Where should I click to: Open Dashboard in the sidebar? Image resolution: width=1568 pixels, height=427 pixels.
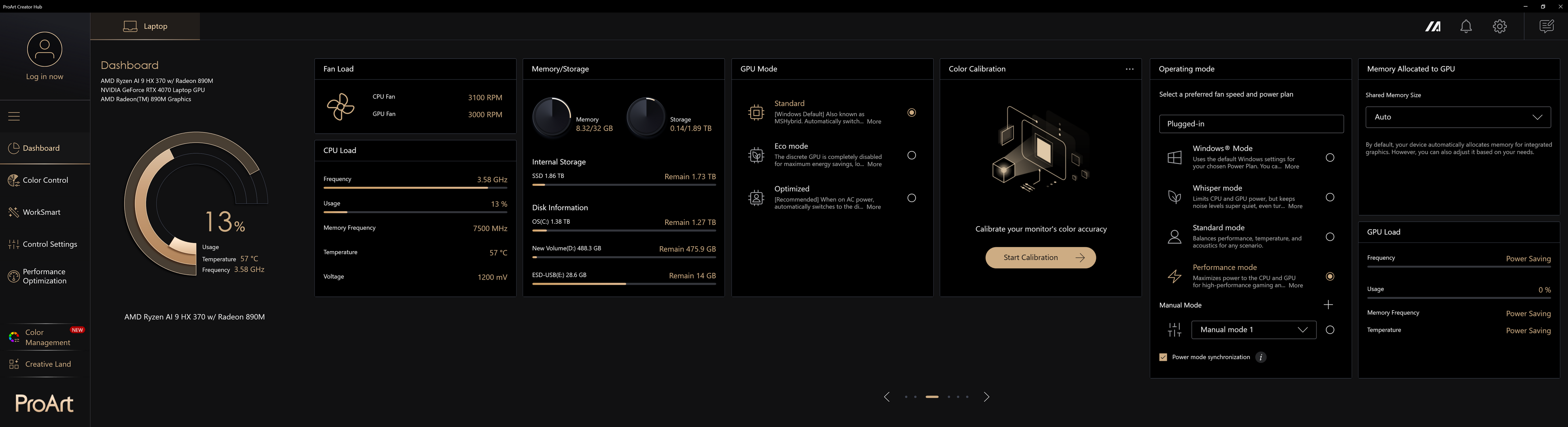click(45, 148)
